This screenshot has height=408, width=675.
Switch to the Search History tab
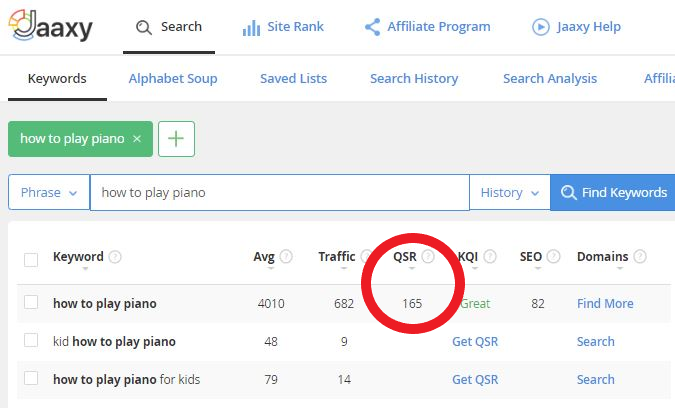[x=414, y=79]
